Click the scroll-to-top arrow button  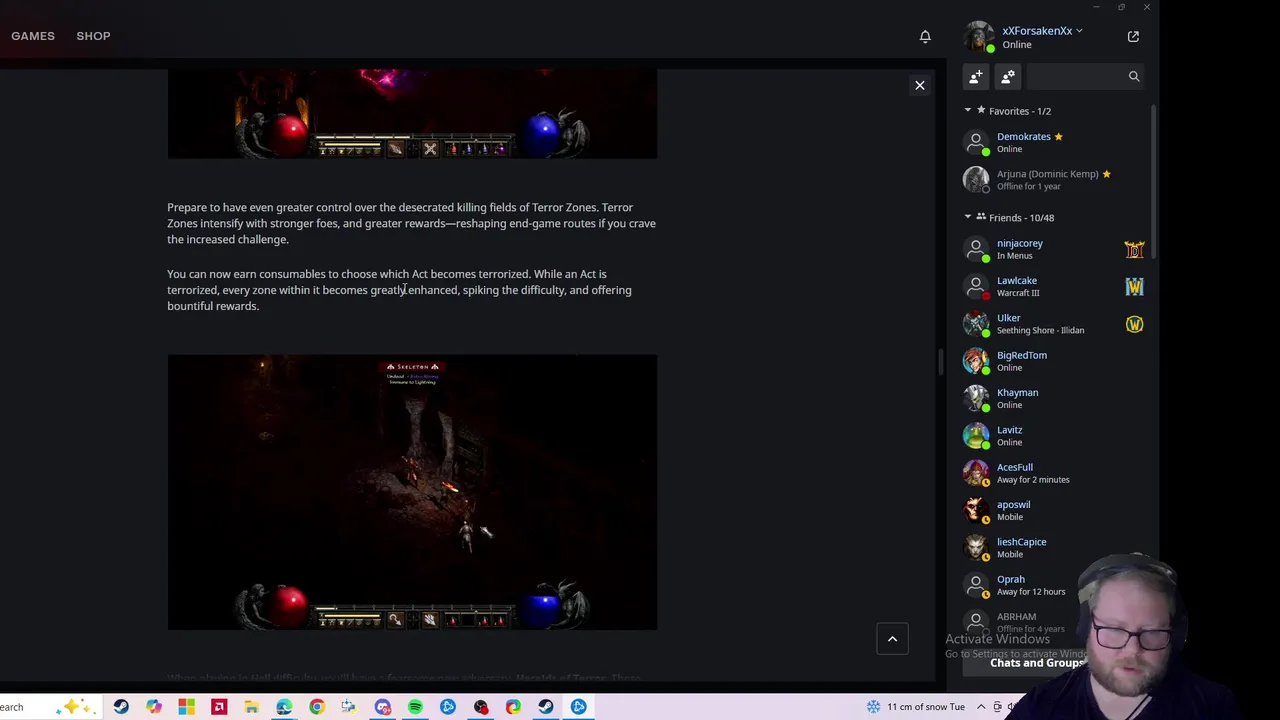pyautogui.click(x=892, y=639)
